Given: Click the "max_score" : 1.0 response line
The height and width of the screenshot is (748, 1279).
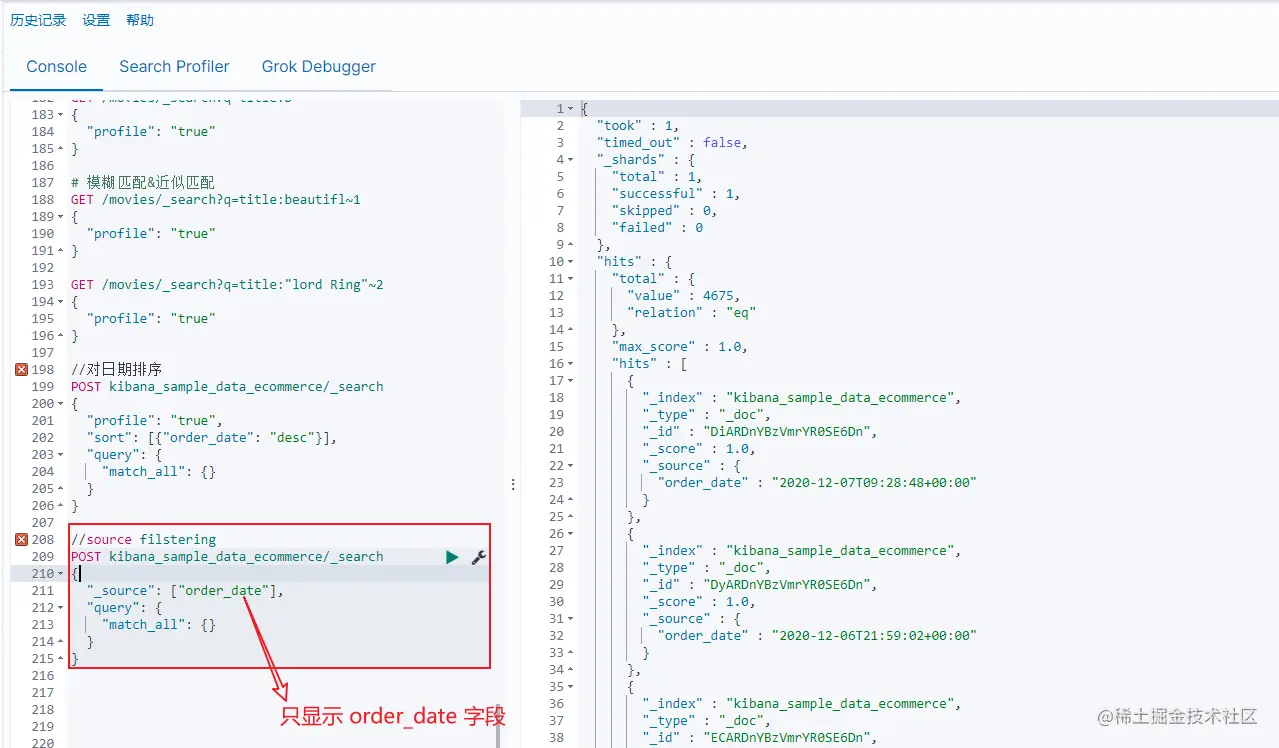Looking at the screenshot, I should coord(680,346).
